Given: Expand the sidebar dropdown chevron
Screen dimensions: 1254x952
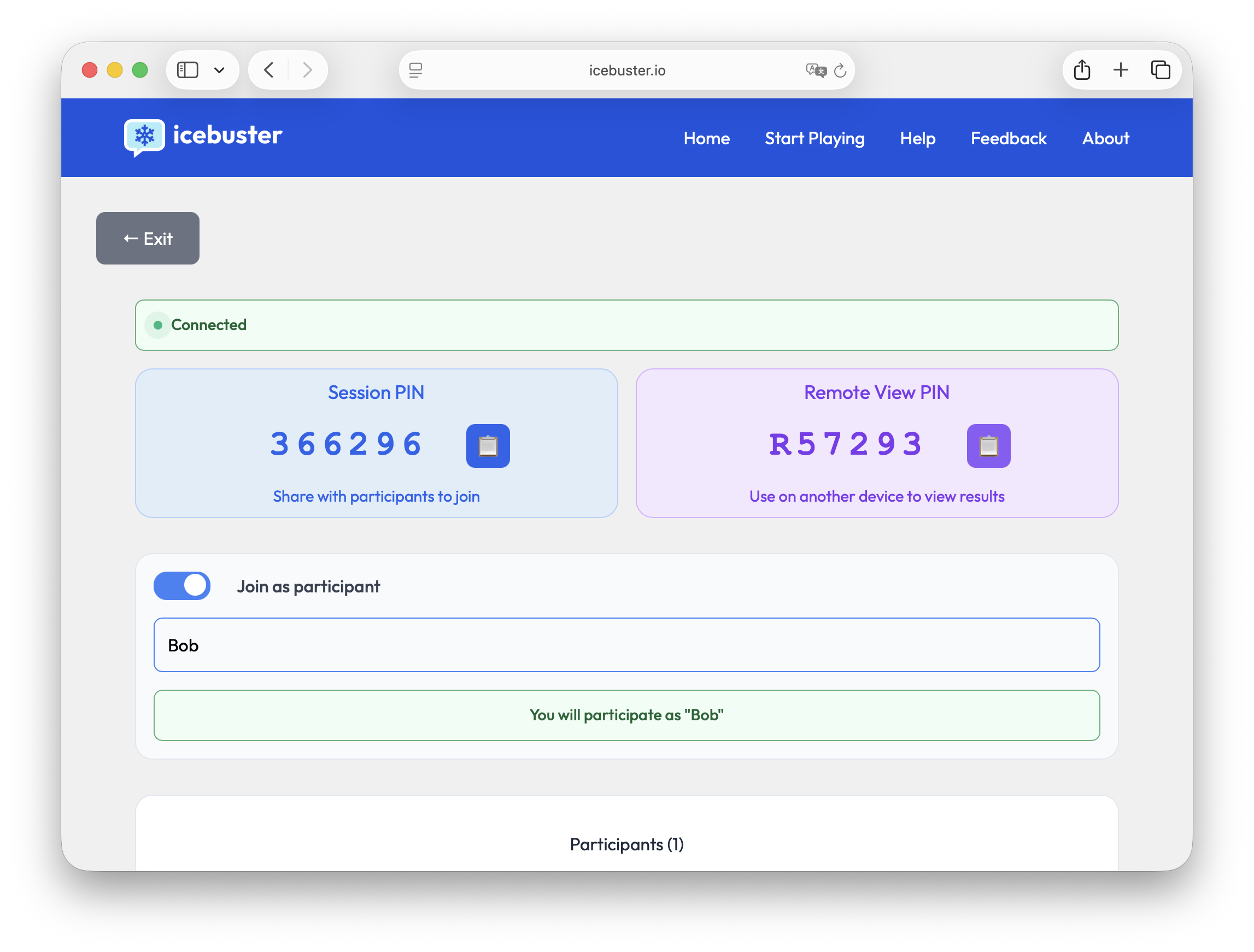Looking at the screenshot, I should 219,70.
